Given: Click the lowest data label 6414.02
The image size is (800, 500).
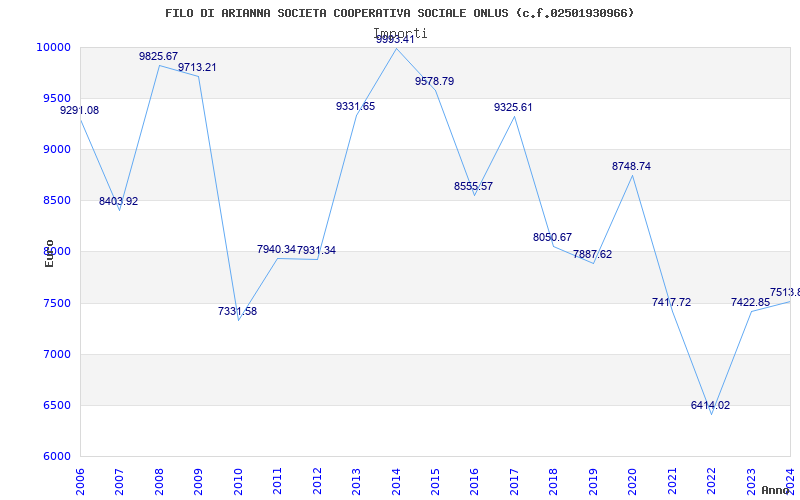Looking at the screenshot, I should (x=710, y=405).
